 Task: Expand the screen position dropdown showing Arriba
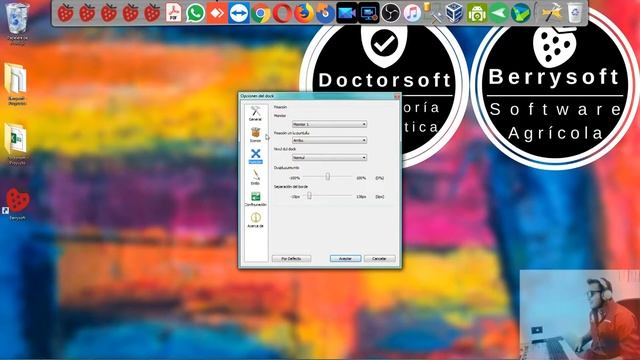click(329, 140)
